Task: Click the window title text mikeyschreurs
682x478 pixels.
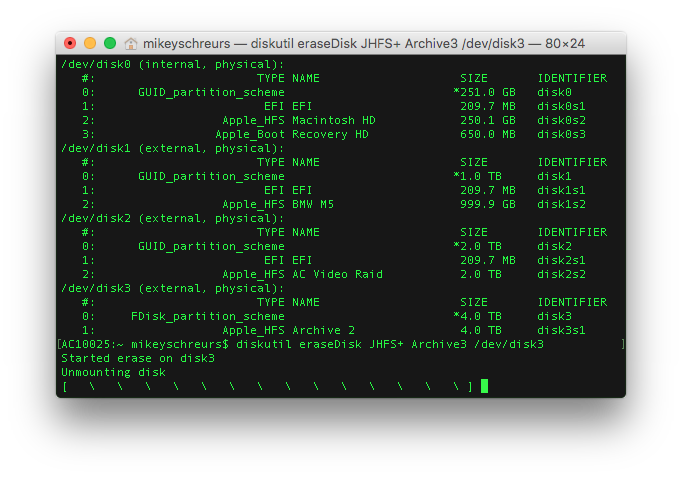Action: [187, 43]
